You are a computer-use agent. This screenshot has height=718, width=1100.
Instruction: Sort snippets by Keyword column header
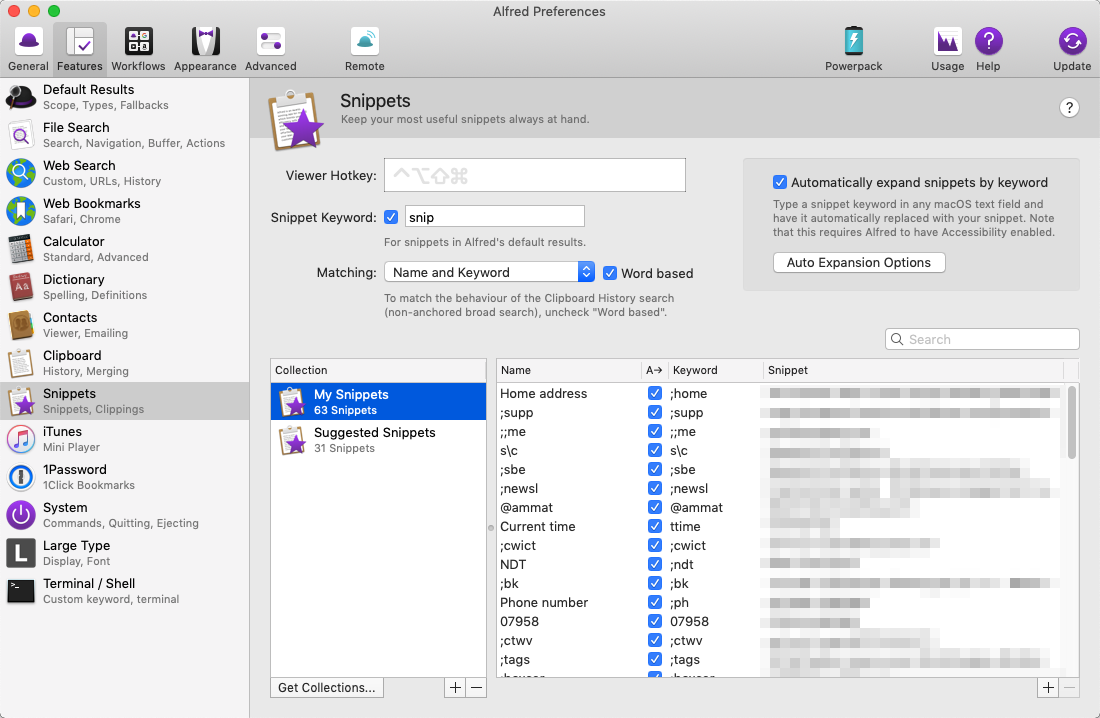[x=715, y=370]
